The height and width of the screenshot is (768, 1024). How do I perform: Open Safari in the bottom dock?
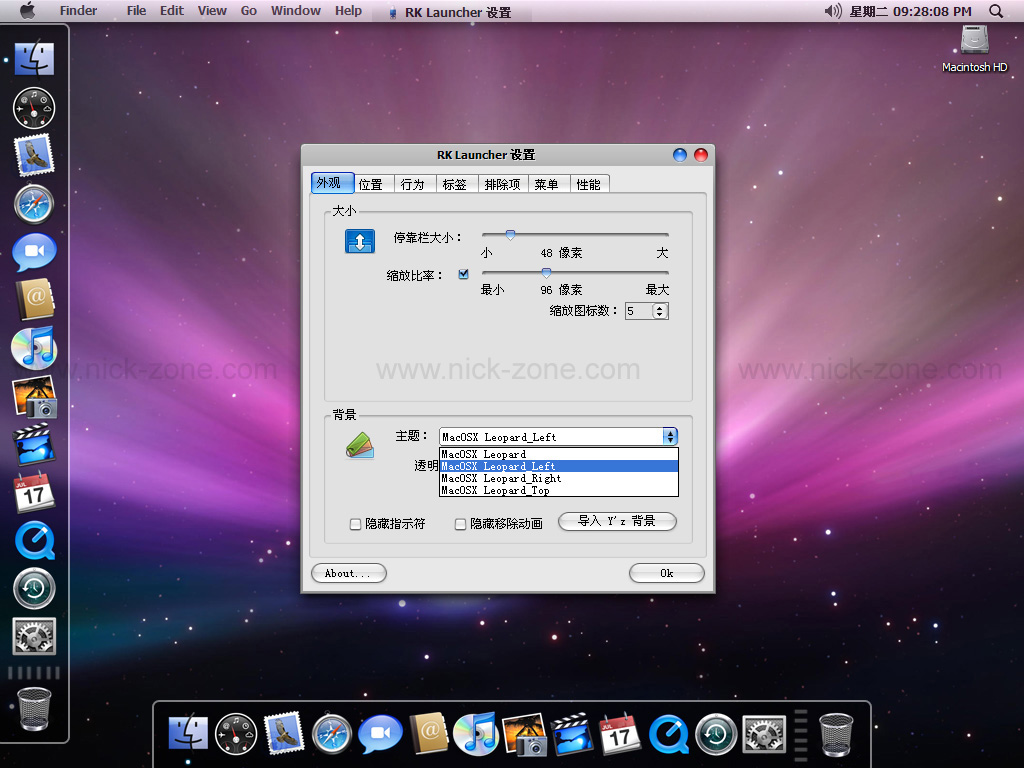(332, 735)
